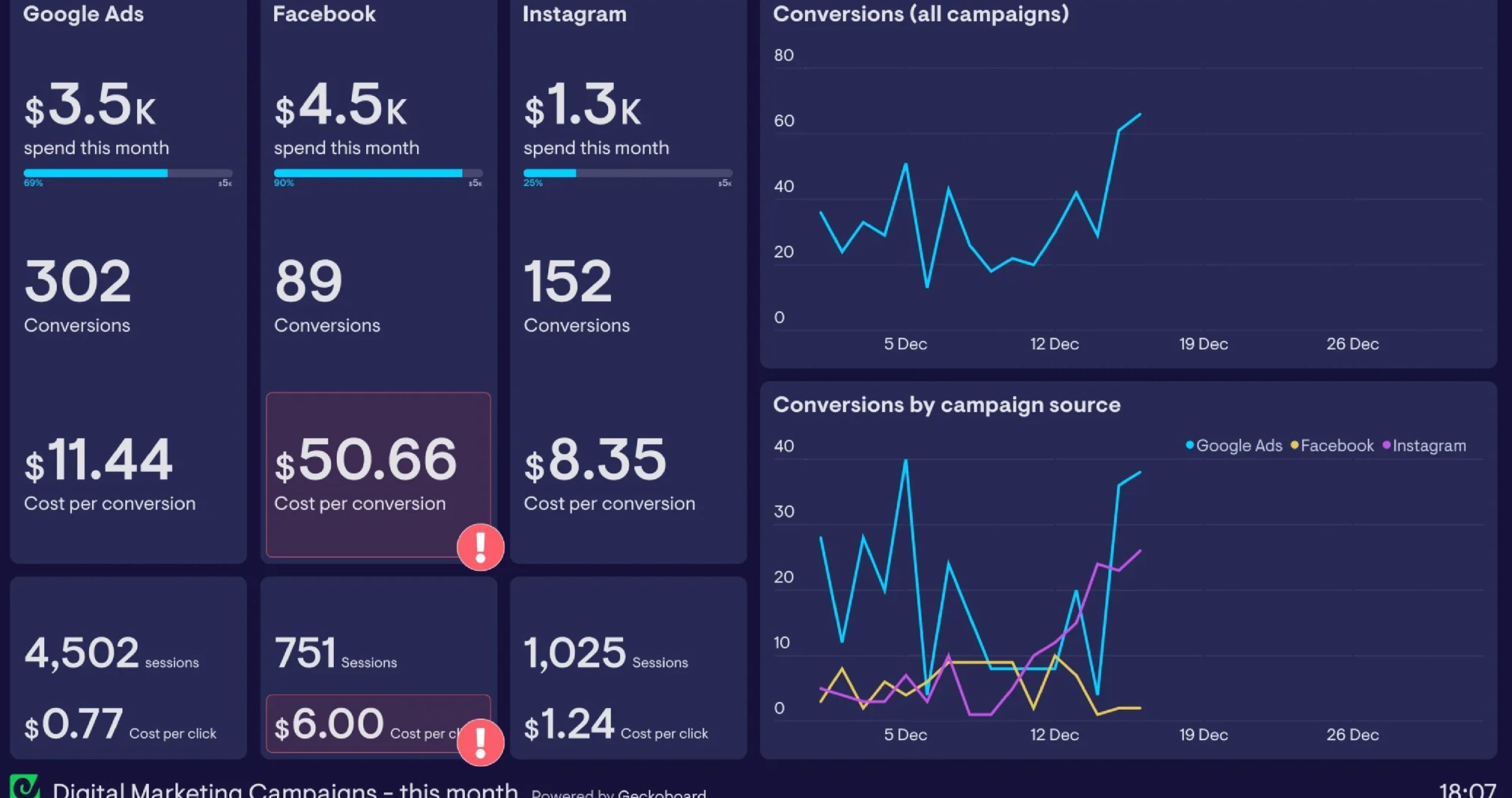This screenshot has width=1512, height=798.
Task: Click the Digital Marketing Campaigns dashboard title
Action: (285, 790)
